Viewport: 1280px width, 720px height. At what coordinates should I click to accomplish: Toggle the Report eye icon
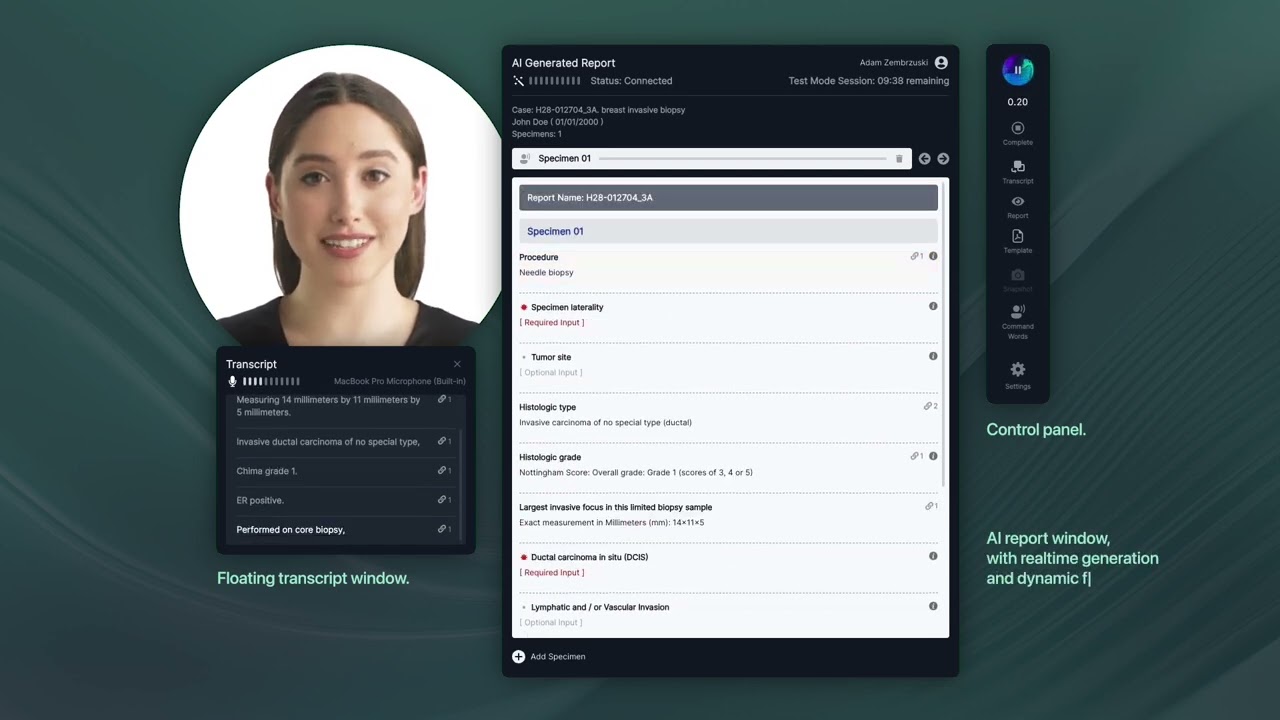(1017, 202)
